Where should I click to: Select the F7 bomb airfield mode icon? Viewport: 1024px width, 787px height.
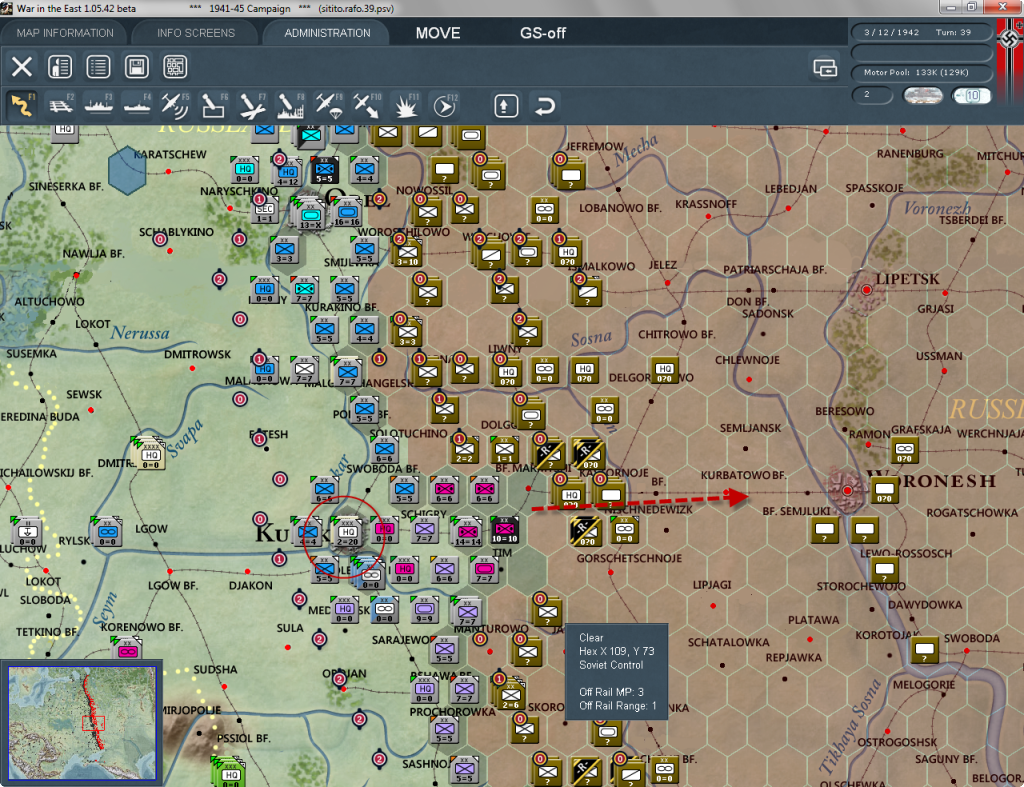click(x=252, y=105)
